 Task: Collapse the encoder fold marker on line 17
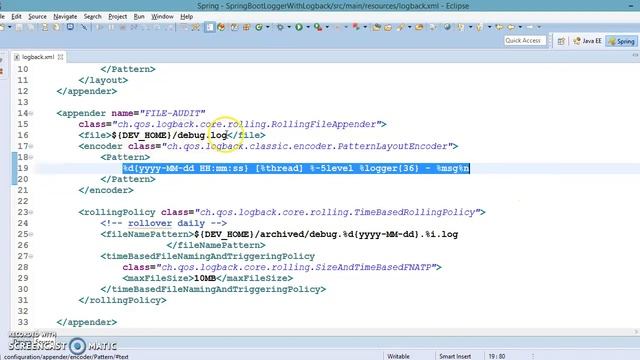point(31,146)
